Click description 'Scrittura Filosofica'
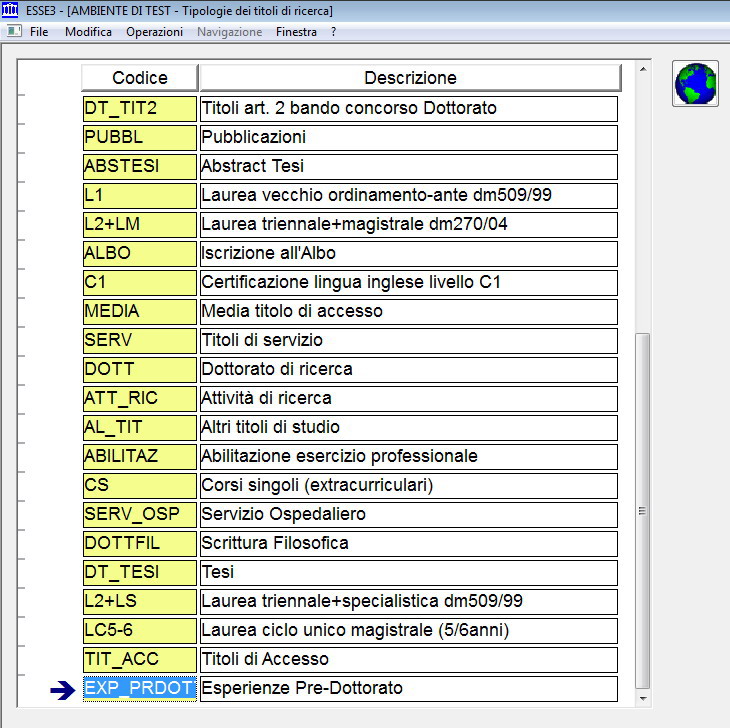 click(x=409, y=544)
